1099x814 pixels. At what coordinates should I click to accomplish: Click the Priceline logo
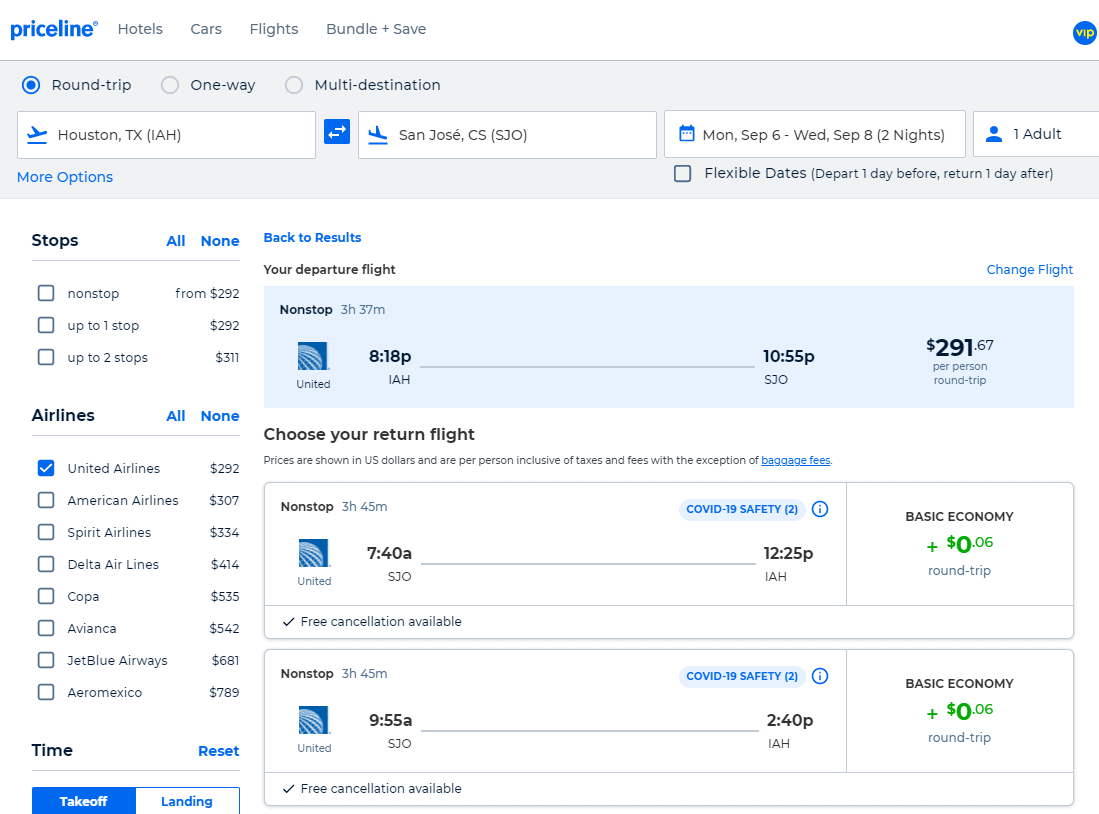[54, 29]
